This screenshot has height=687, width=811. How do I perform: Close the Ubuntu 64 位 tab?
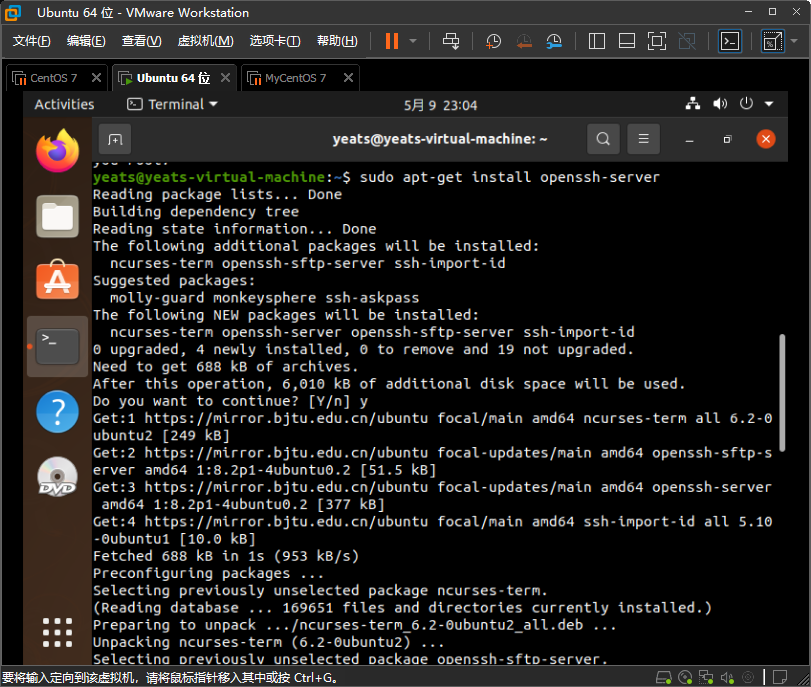(x=225, y=78)
